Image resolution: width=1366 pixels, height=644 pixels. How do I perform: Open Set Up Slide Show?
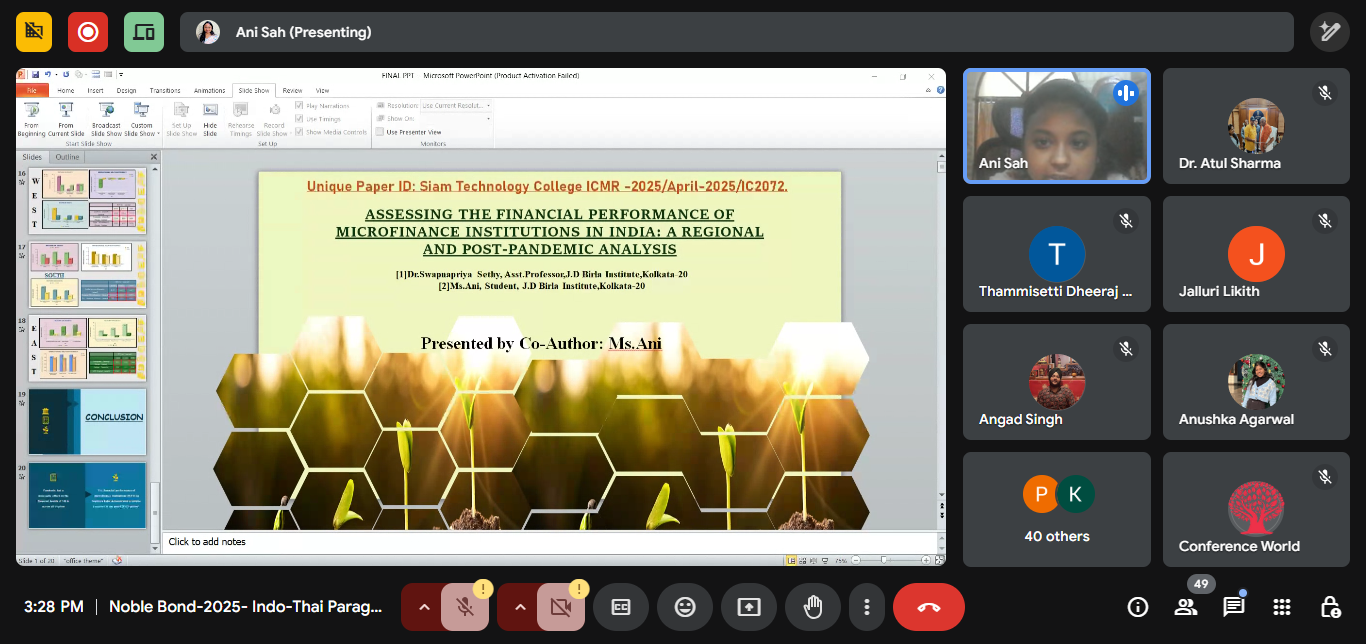[181, 112]
